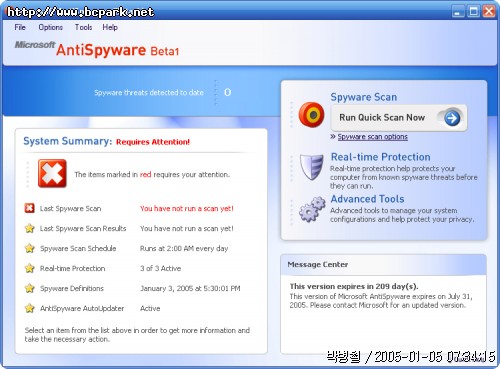Click 'January 3, 2005 at 5:30:01 PM' value
Image resolution: width=500 pixels, height=369 pixels.
coord(190,289)
